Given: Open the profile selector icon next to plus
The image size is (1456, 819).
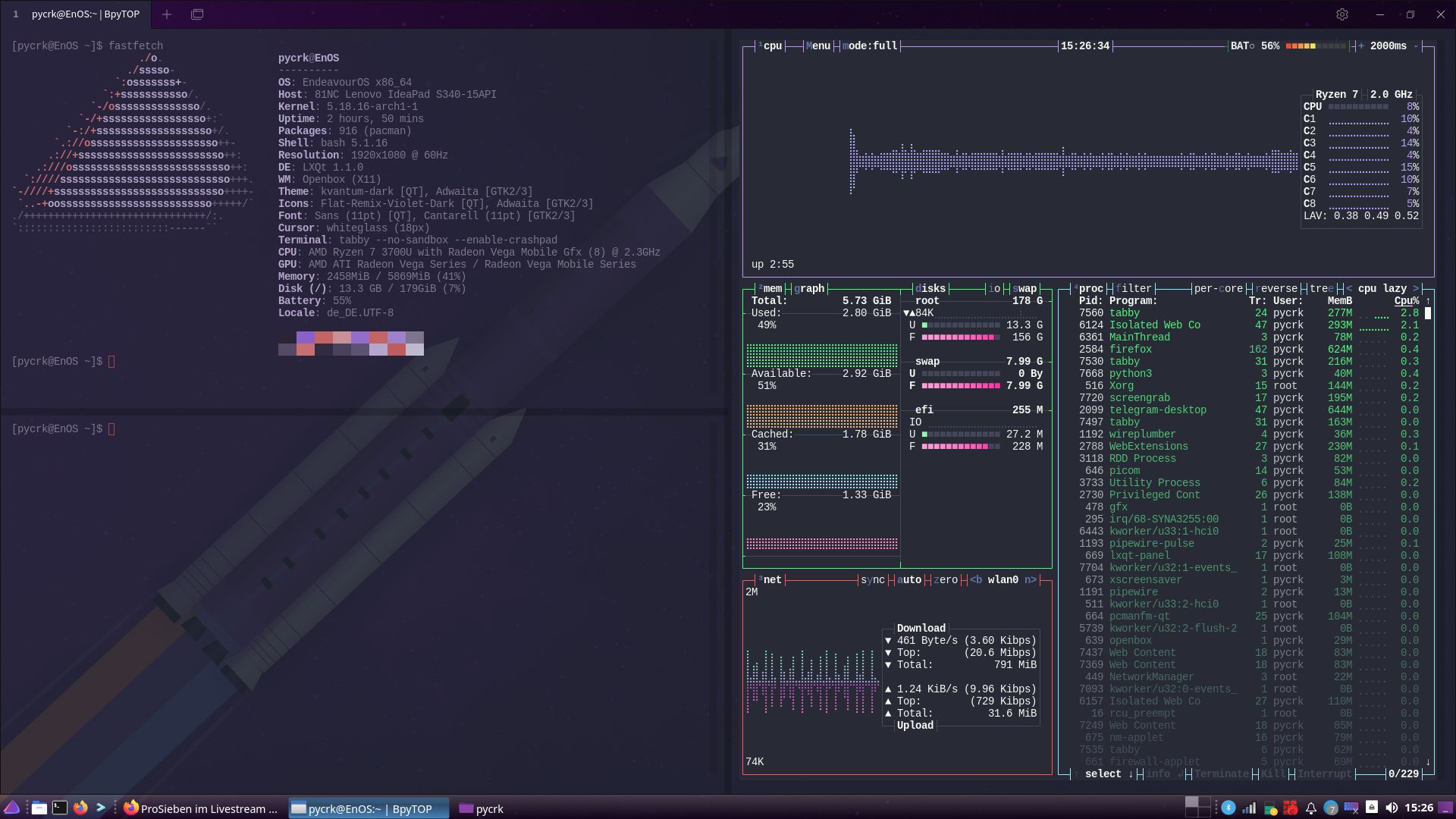Looking at the screenshot, I should click(197, 14).
